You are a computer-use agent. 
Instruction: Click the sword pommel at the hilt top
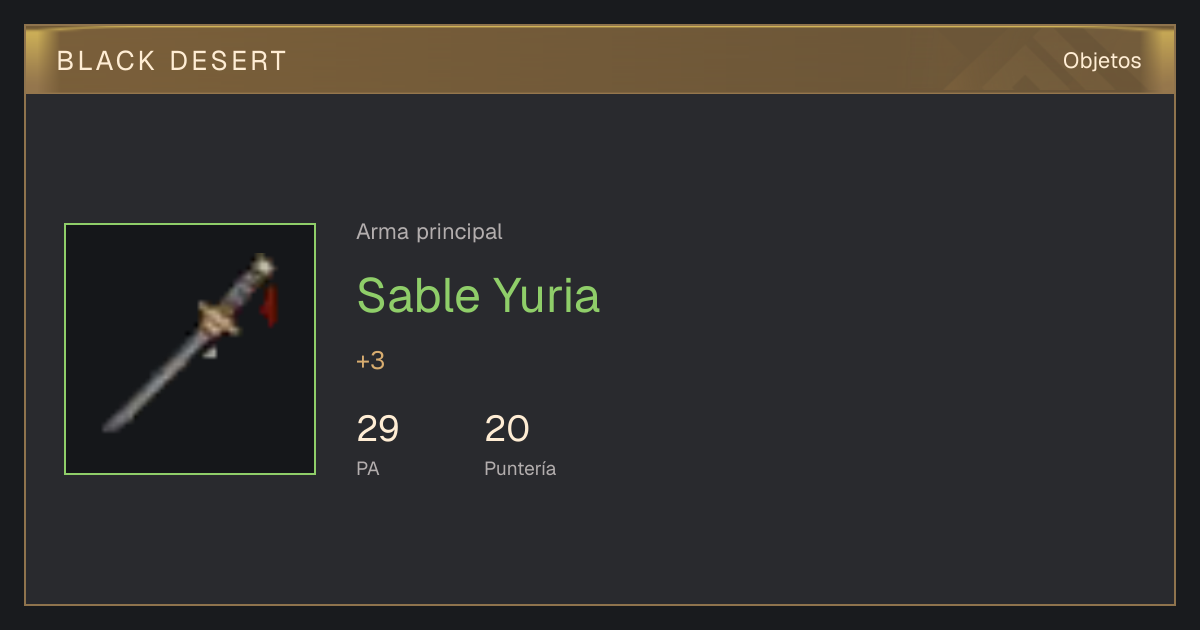pyautogui.click(x=262, y=266)
